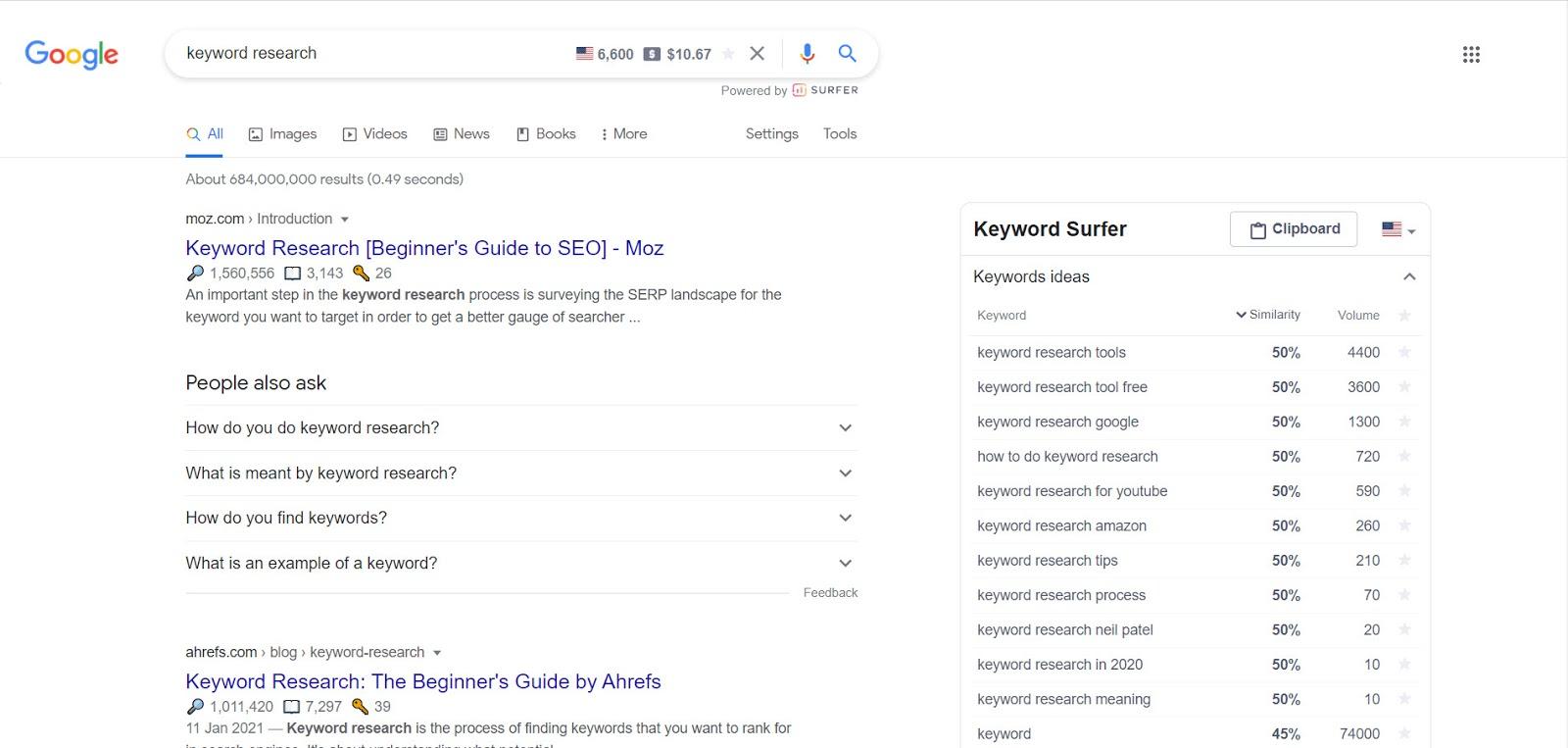Star the search bar keyword
Viewport: 1568px width, 748px height.
tap(728, 54)
